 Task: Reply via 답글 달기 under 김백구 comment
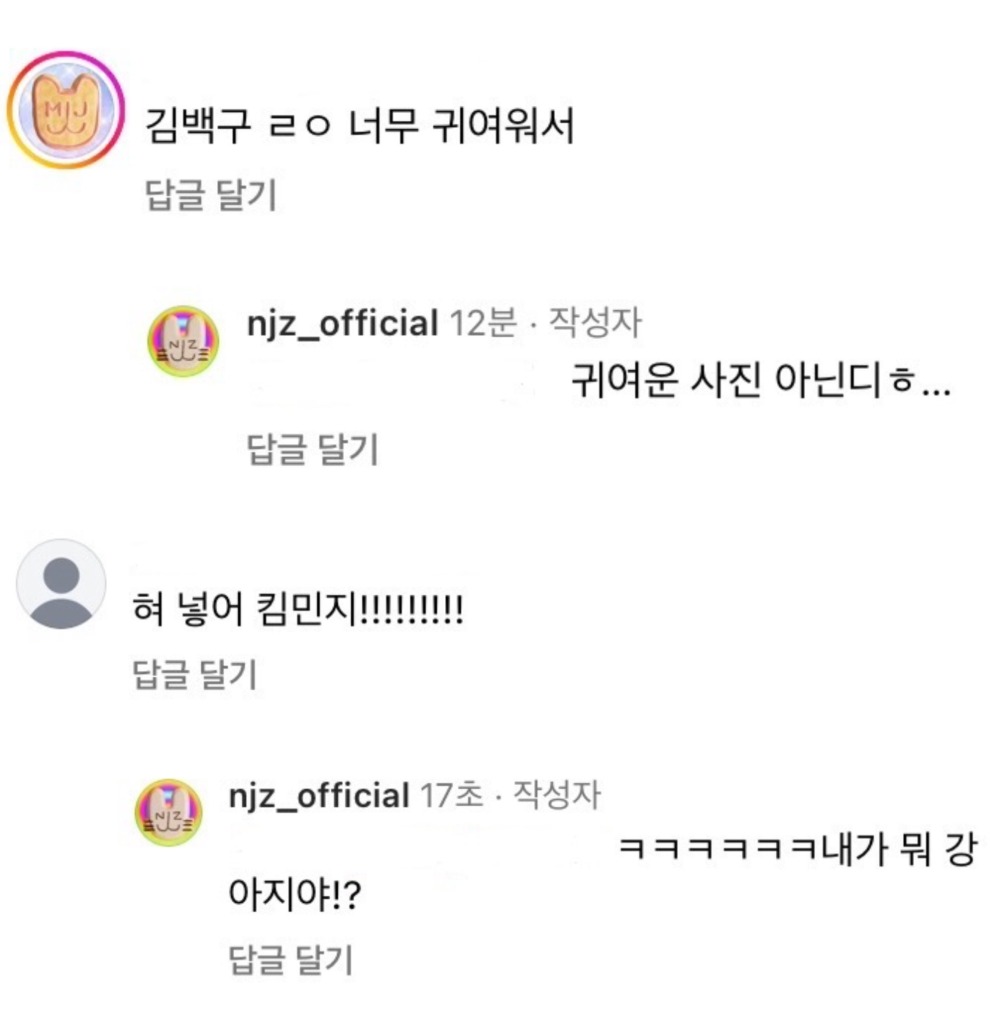[211, 194]
